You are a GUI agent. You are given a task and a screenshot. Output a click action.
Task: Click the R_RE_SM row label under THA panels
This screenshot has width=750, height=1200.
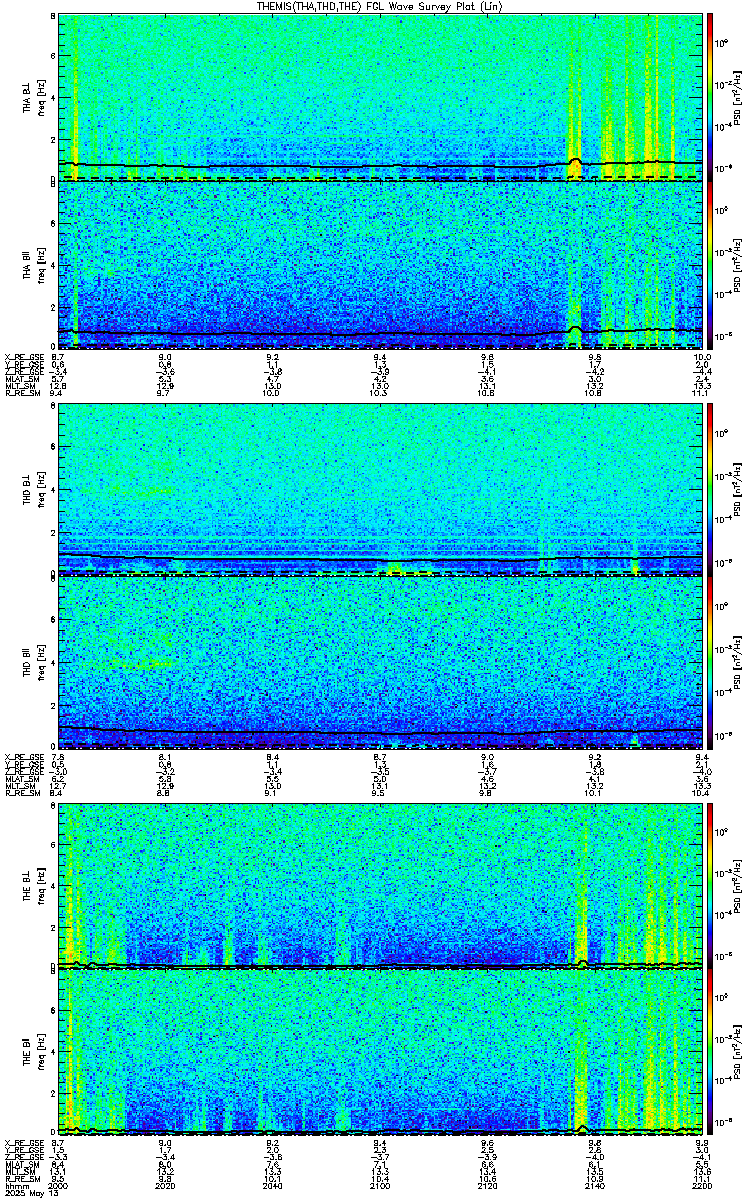21,393
